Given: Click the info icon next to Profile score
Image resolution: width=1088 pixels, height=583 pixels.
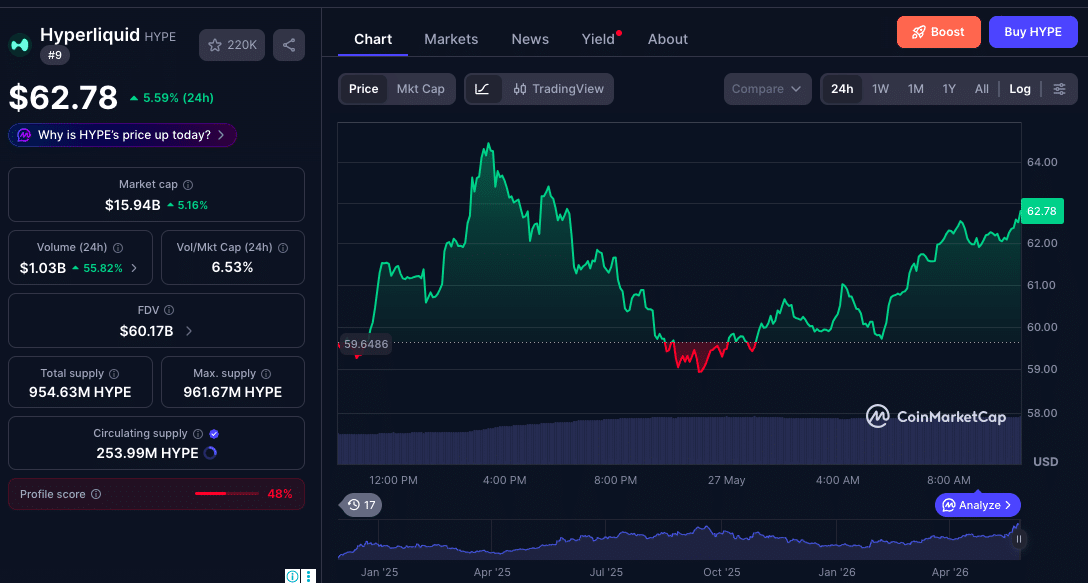Looking at the screenshot, I should tap(96, 494).
